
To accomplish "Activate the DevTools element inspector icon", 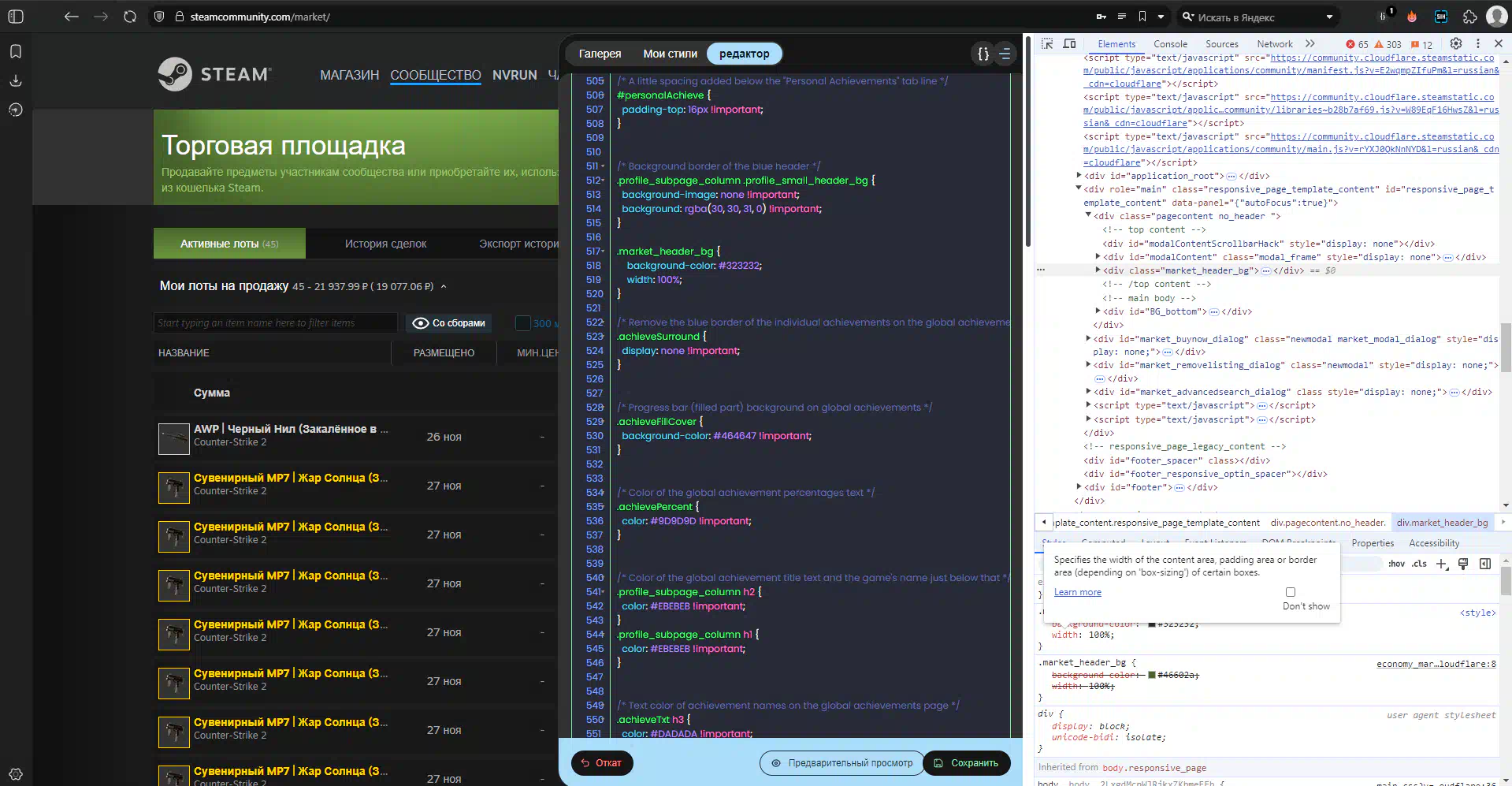I will pyautogui.click(x=1047, y=44).
